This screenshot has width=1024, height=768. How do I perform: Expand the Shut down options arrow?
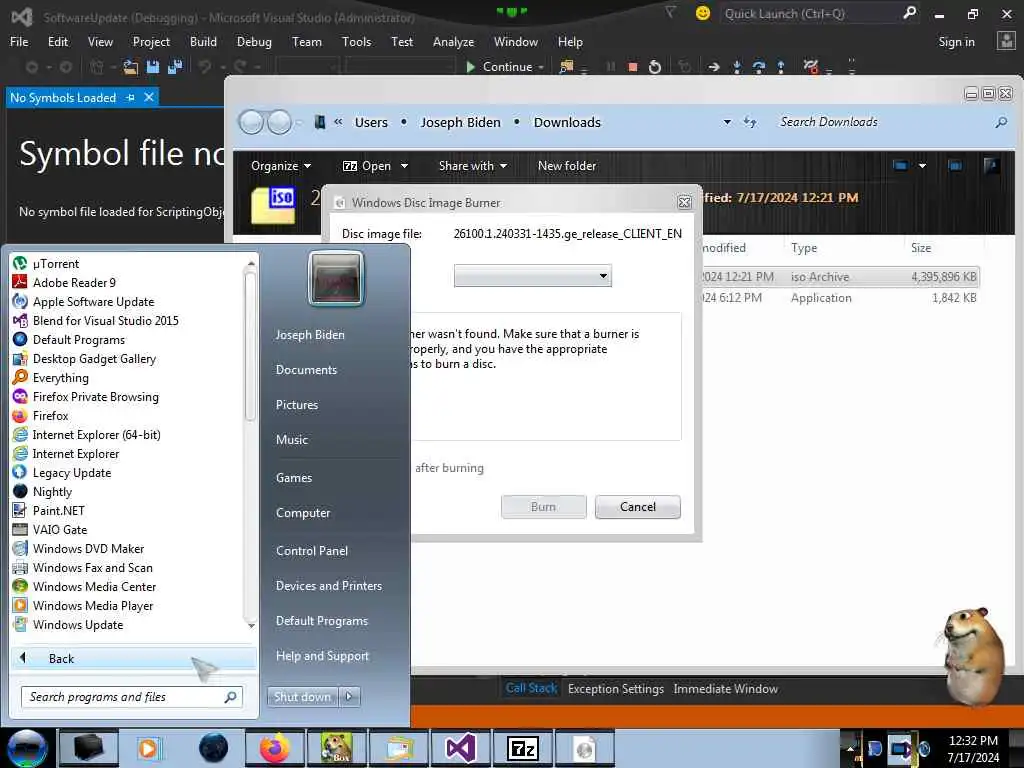[349, 696]
